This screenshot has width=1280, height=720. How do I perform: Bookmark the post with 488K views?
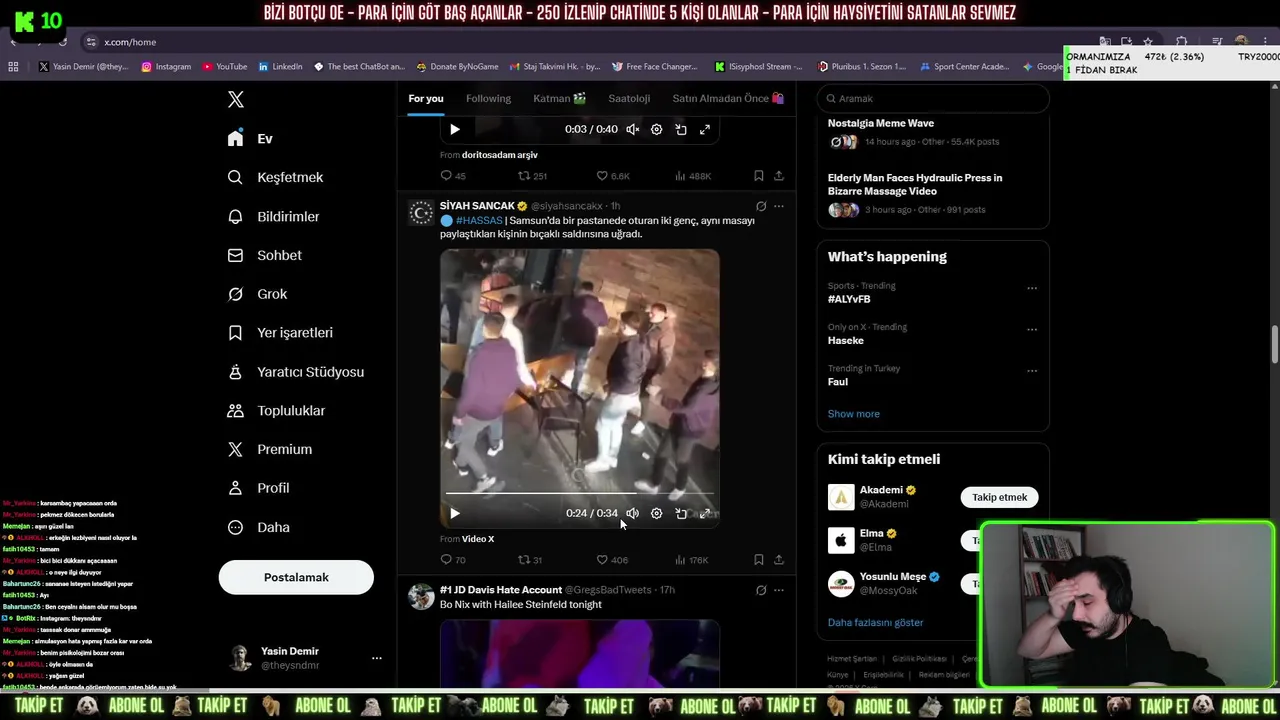pos(758,176)
